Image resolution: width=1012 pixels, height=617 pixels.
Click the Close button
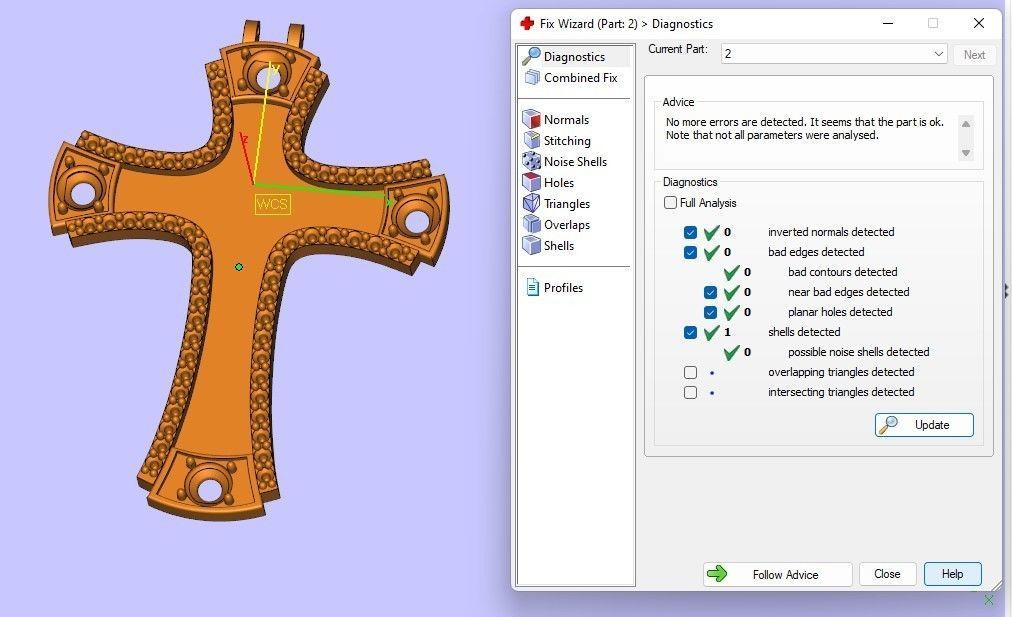(887, 574)
